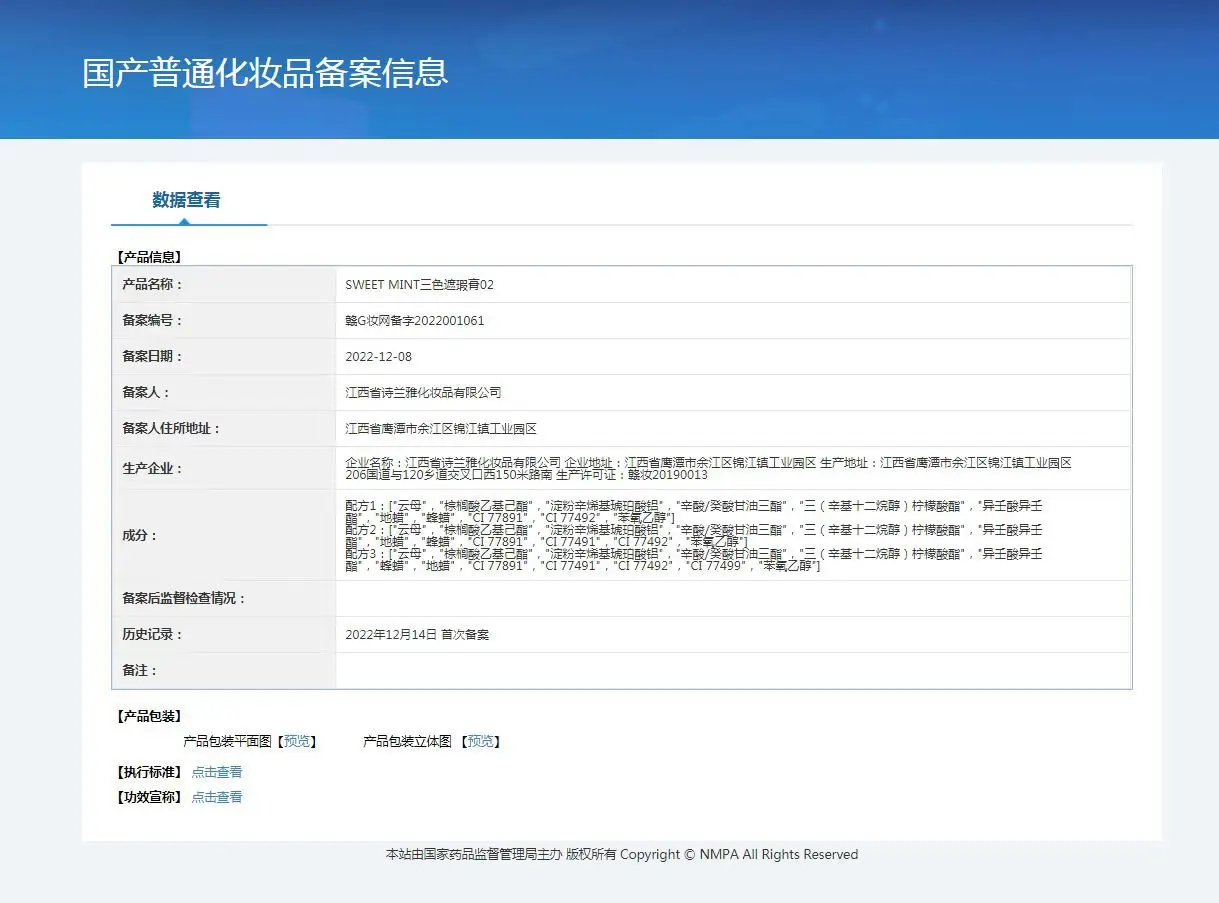Click the empty 备案后监督检查情况 cell
Image resolution: width=1219 pixels, height=903 pixels.
tap(733, 599)
